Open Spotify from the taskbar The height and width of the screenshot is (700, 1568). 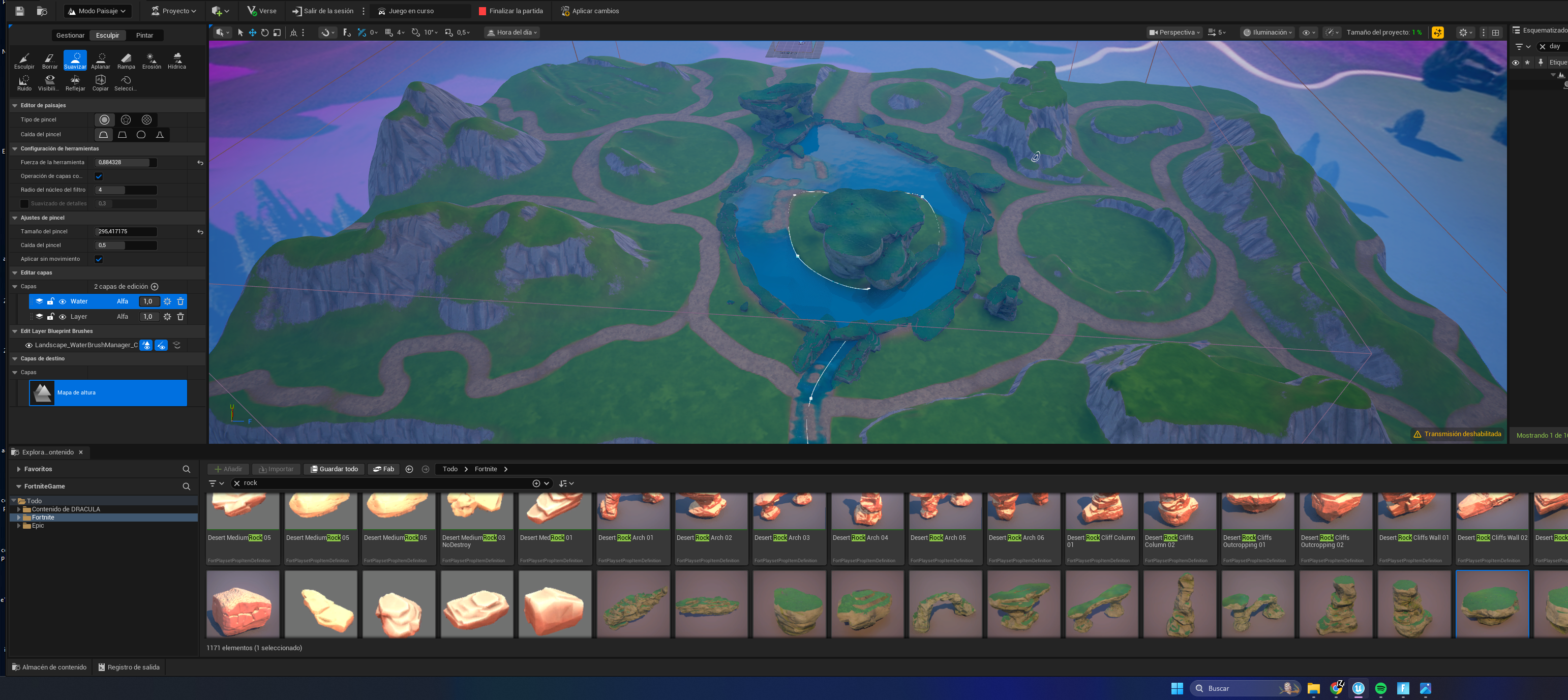tap(1380, 688)
